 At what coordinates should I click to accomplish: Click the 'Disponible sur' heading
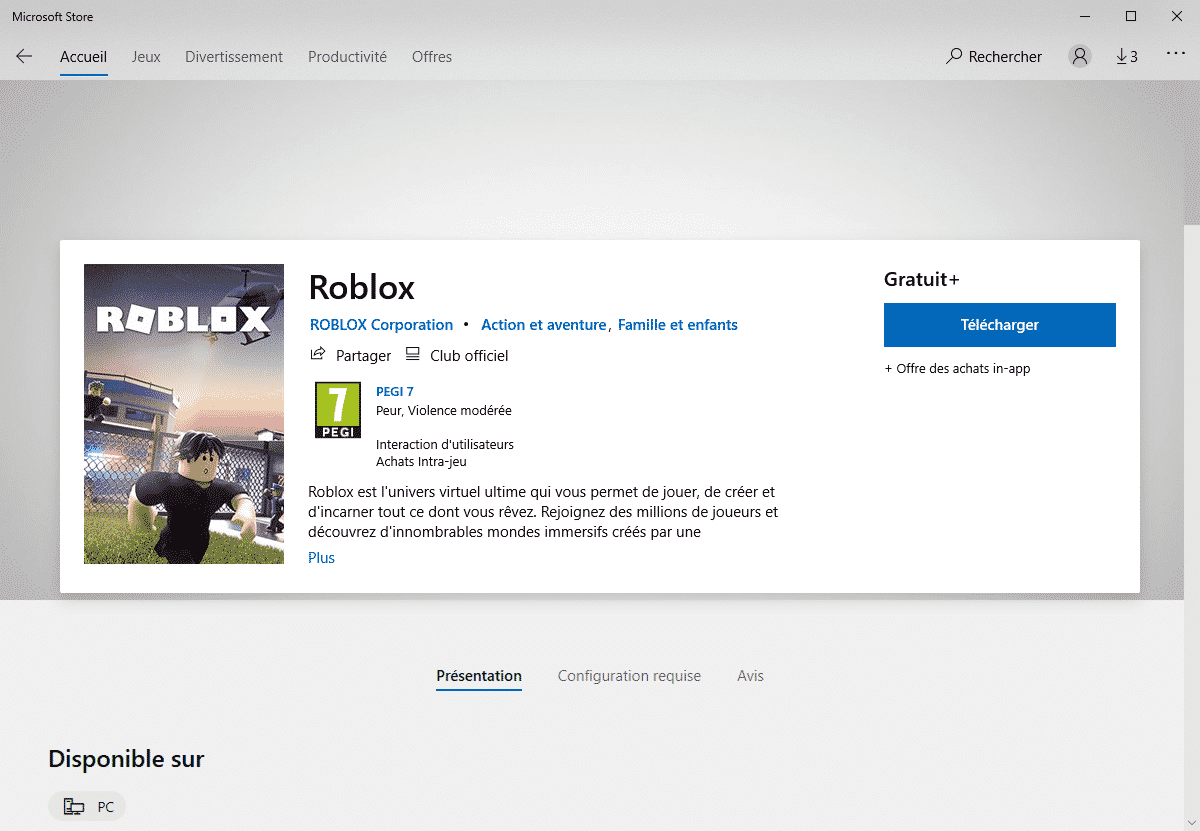pyautogui.click(x=126, y=759)
